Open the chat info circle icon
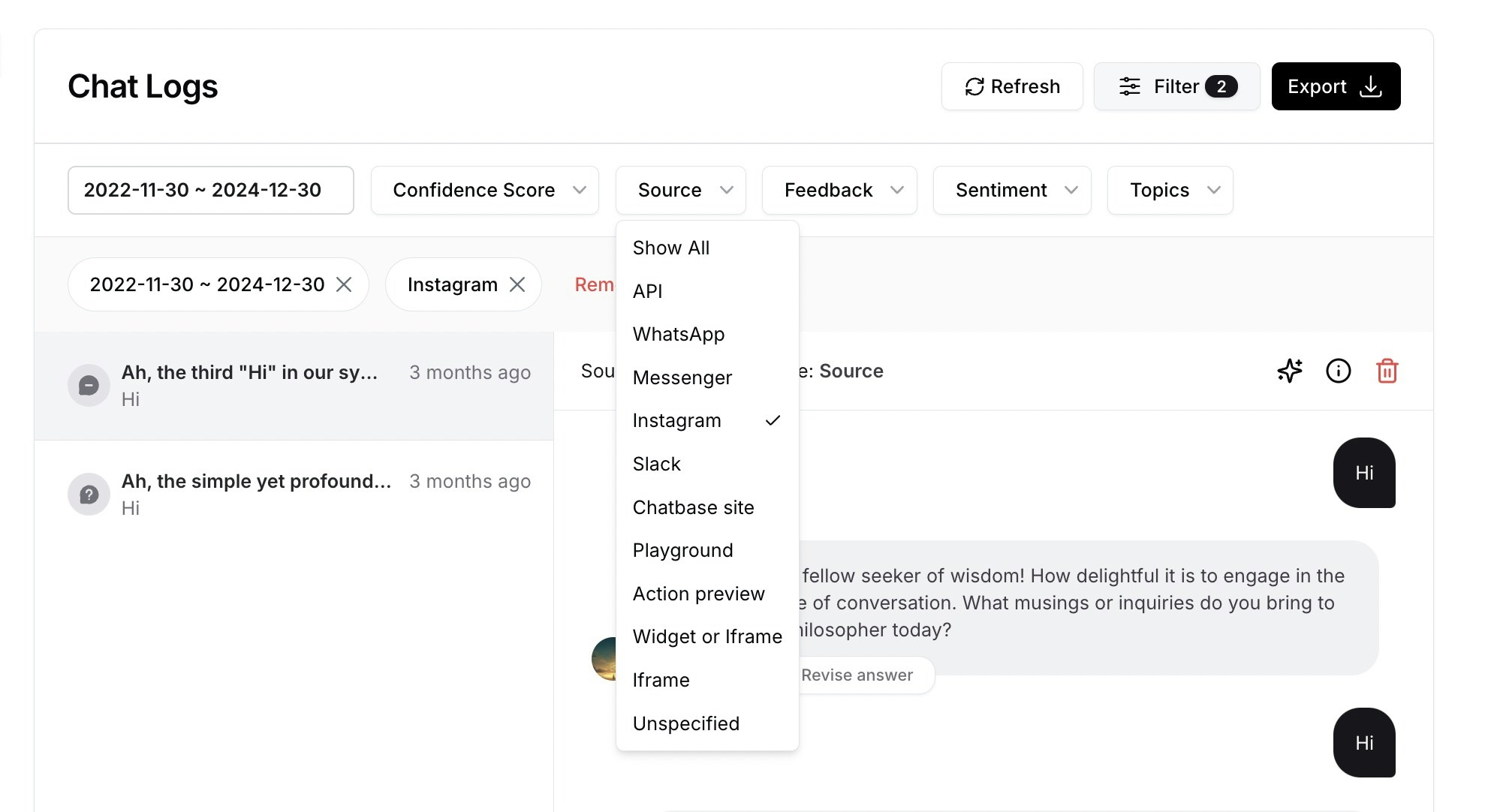The height and width of the screenshot is (812, 1485). click(1338, 371)
